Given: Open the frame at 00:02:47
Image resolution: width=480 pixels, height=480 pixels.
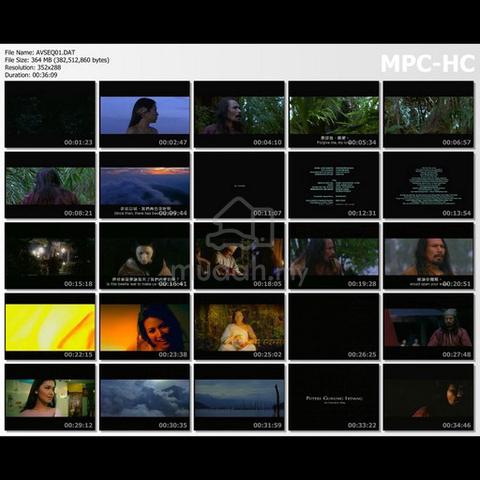Looking at the screenshot, I should [x=145, y=114].
